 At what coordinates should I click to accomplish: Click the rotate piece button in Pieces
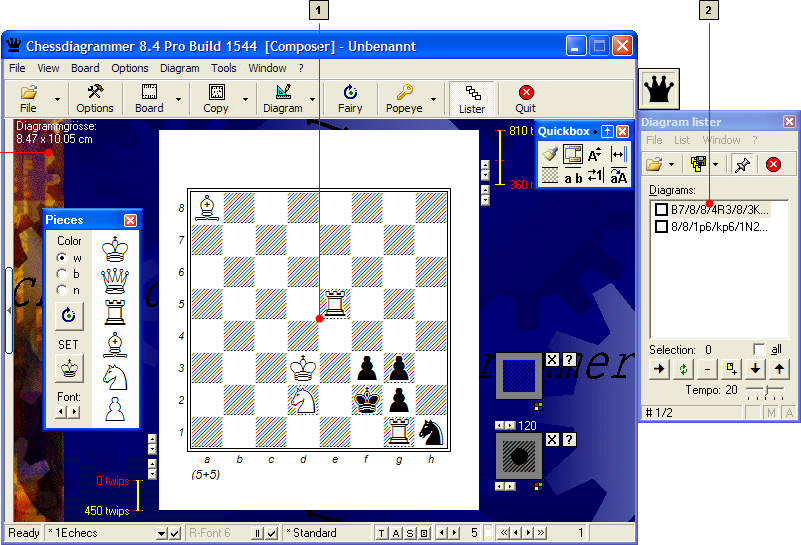69,315
